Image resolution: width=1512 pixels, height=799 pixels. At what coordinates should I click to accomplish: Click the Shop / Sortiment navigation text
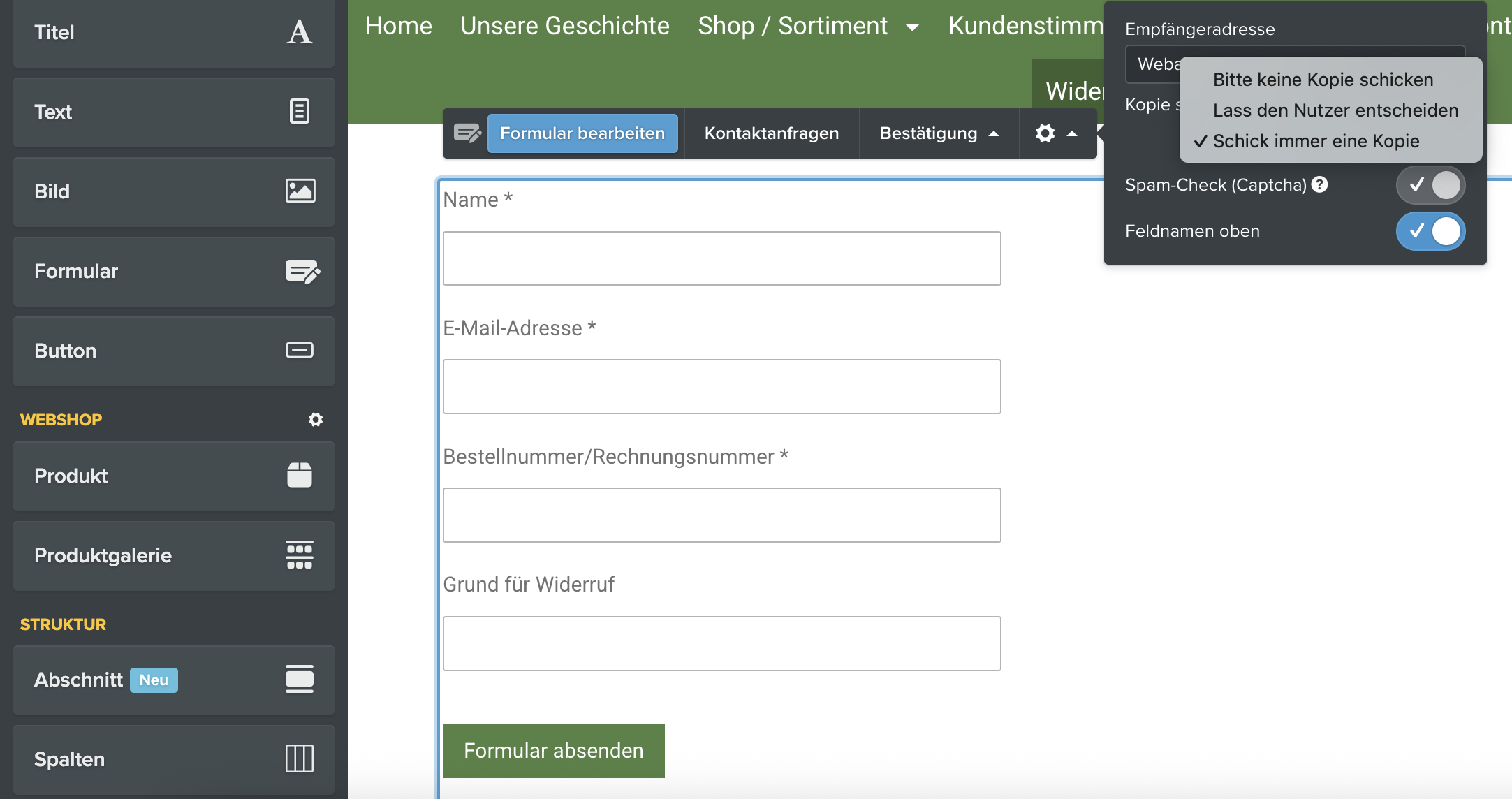tap(793, 26)
